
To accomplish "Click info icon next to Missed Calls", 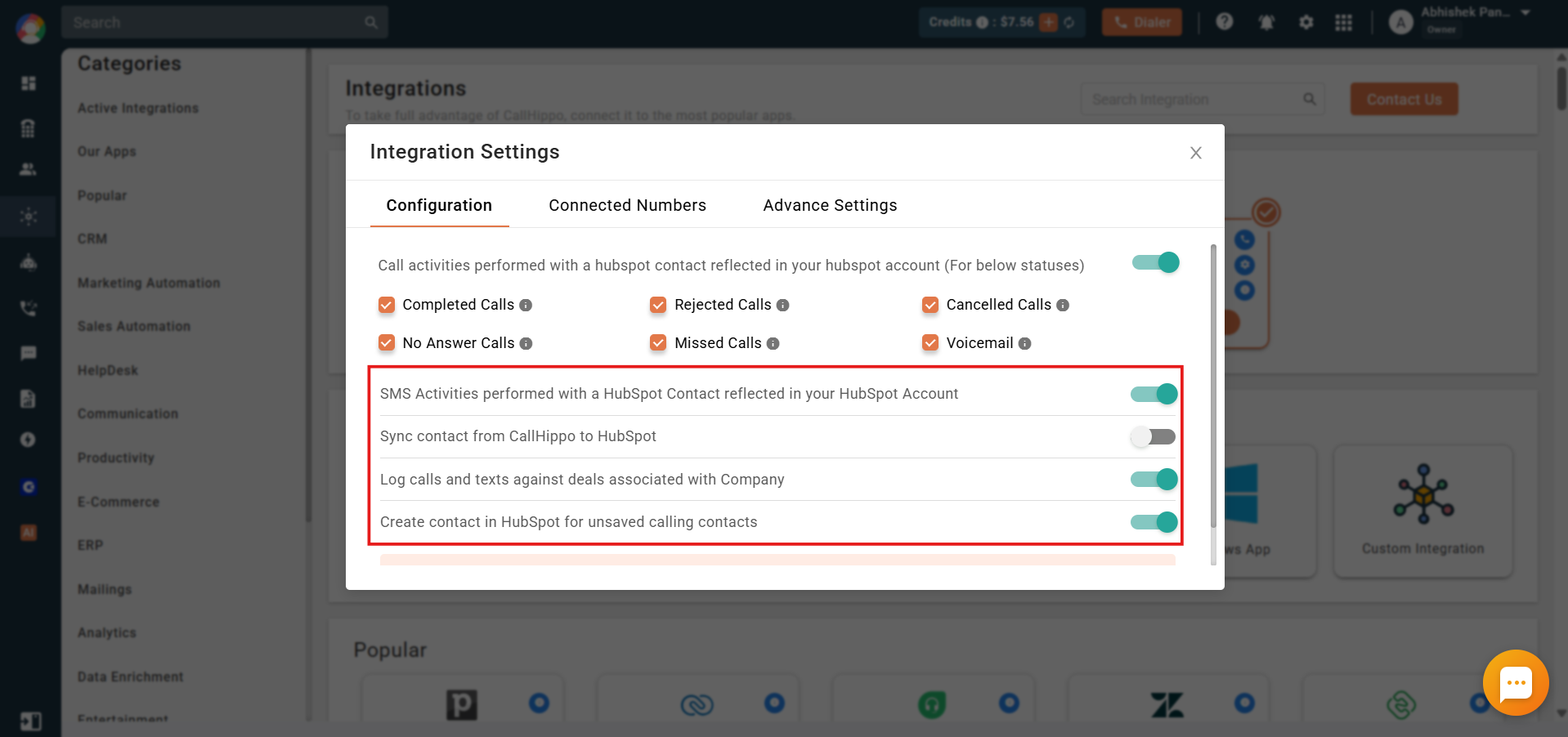I will click(x=773, y=344).
